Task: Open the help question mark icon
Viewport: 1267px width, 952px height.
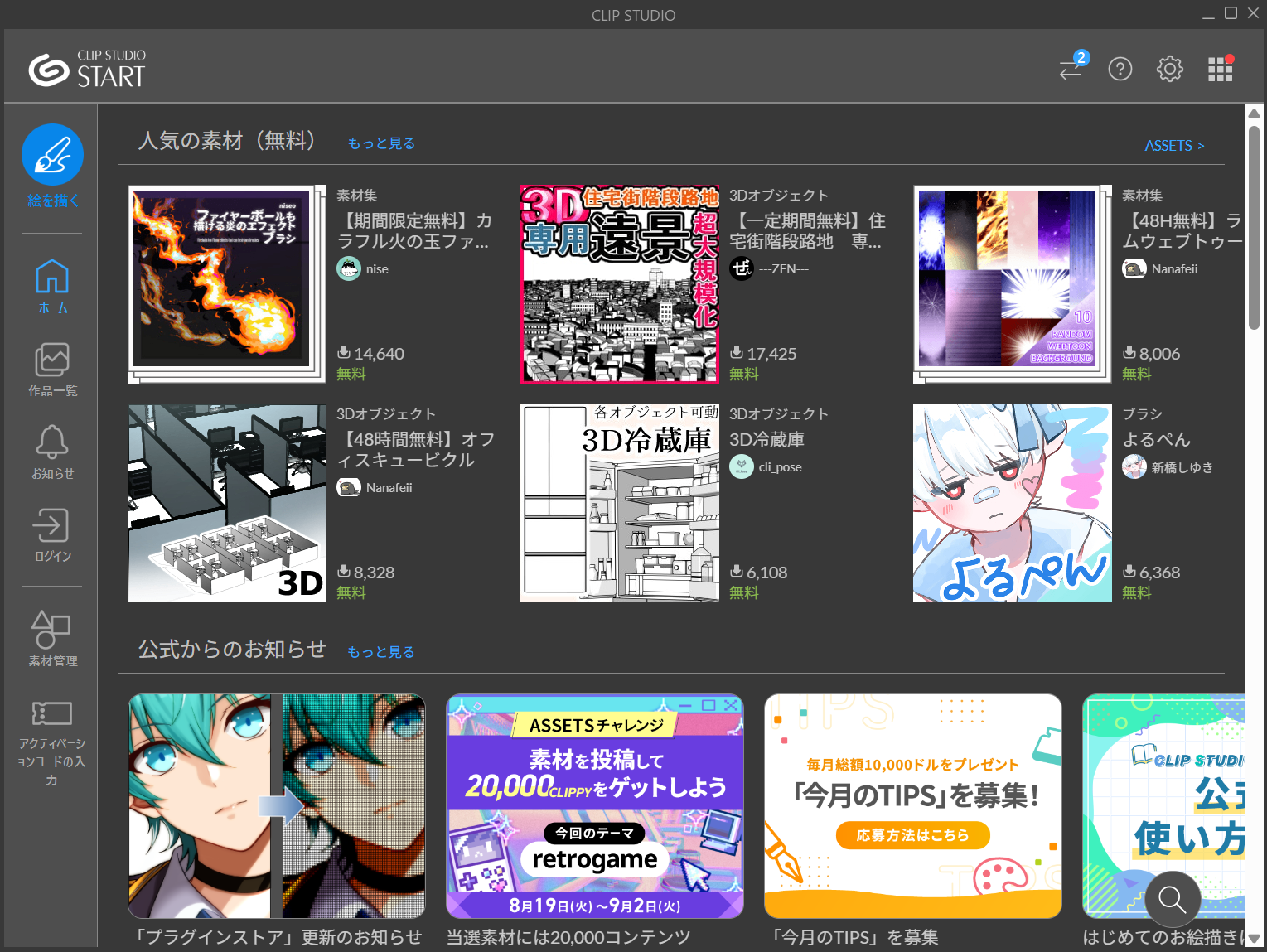Action: coord(1120,69)
